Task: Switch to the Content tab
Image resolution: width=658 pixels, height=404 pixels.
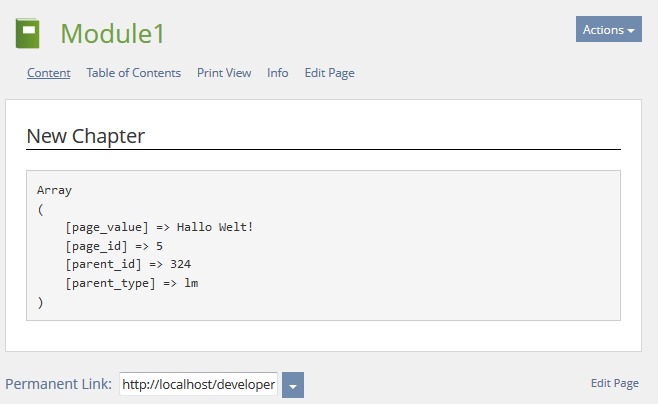Action: (49, 73)
